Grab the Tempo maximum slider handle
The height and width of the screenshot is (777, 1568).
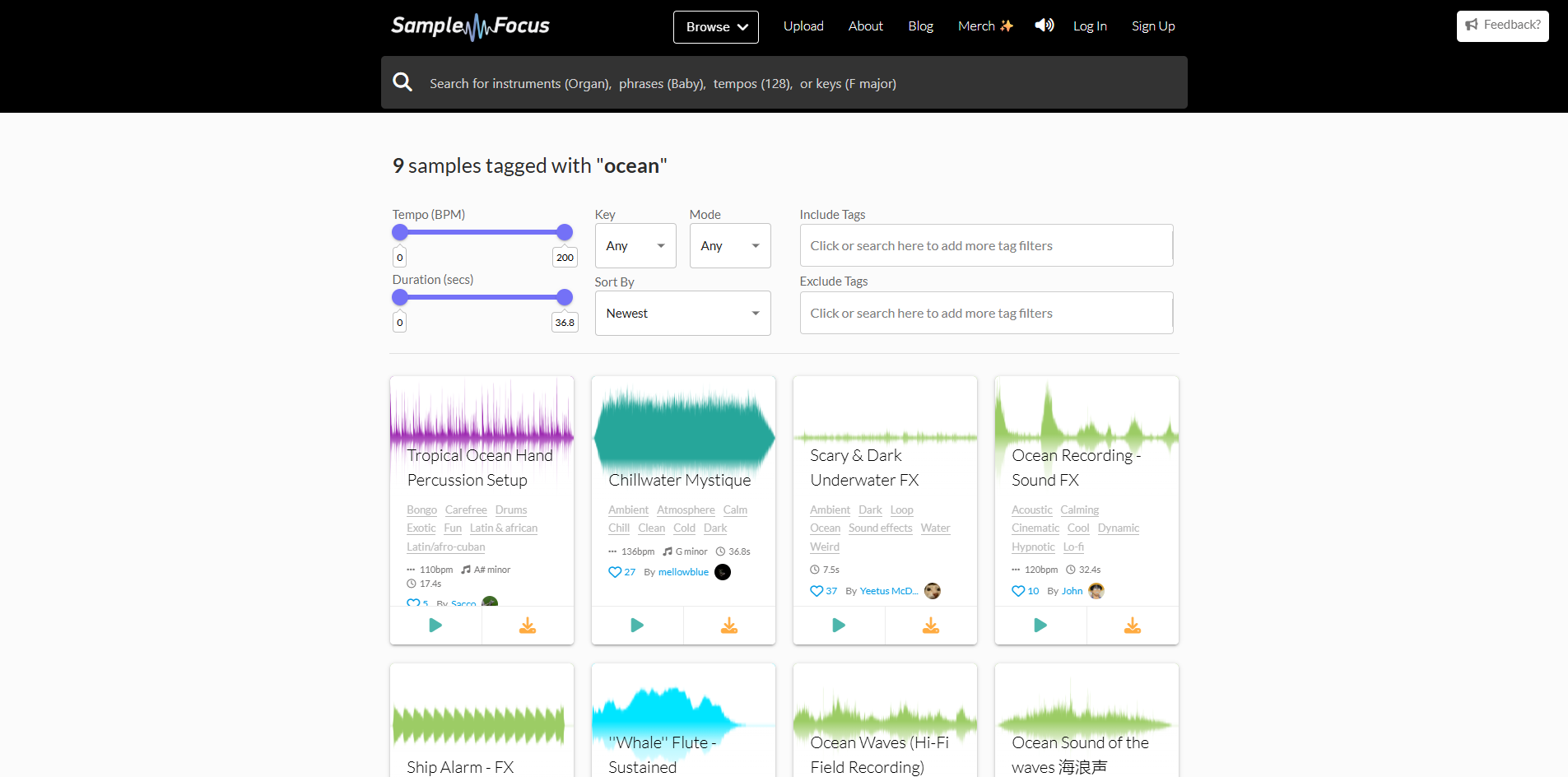coord(565,232)
